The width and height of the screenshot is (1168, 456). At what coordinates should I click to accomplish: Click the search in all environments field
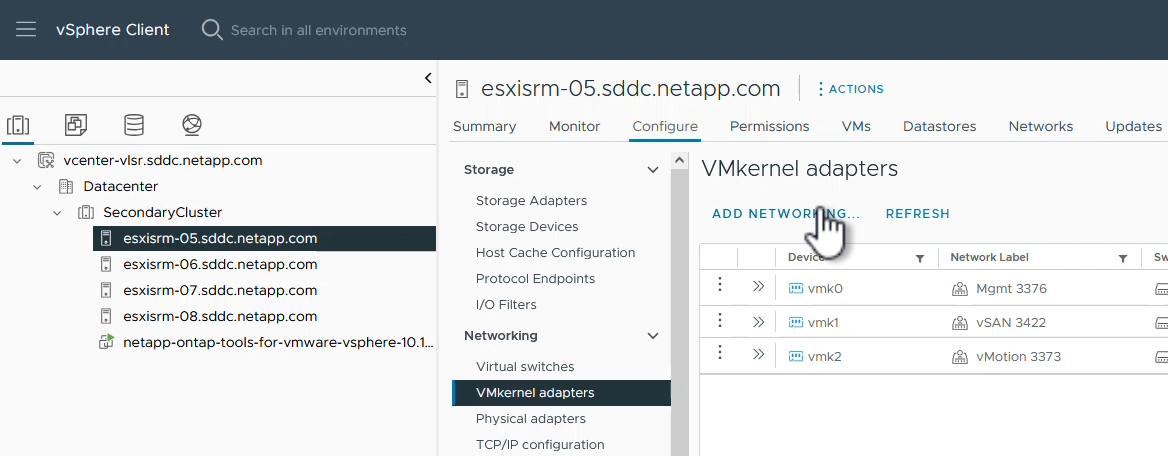point(318,30)
